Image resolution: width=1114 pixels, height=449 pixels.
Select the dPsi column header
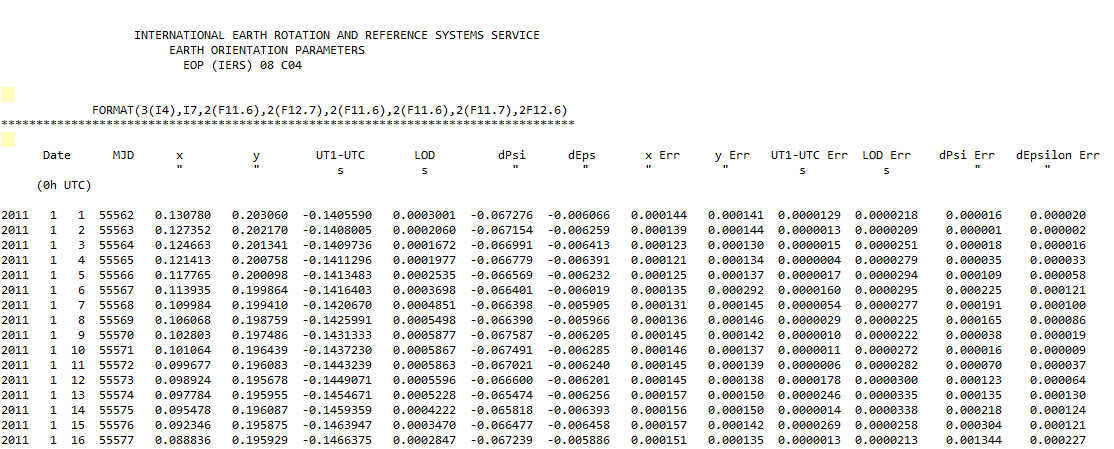point(514,155)
